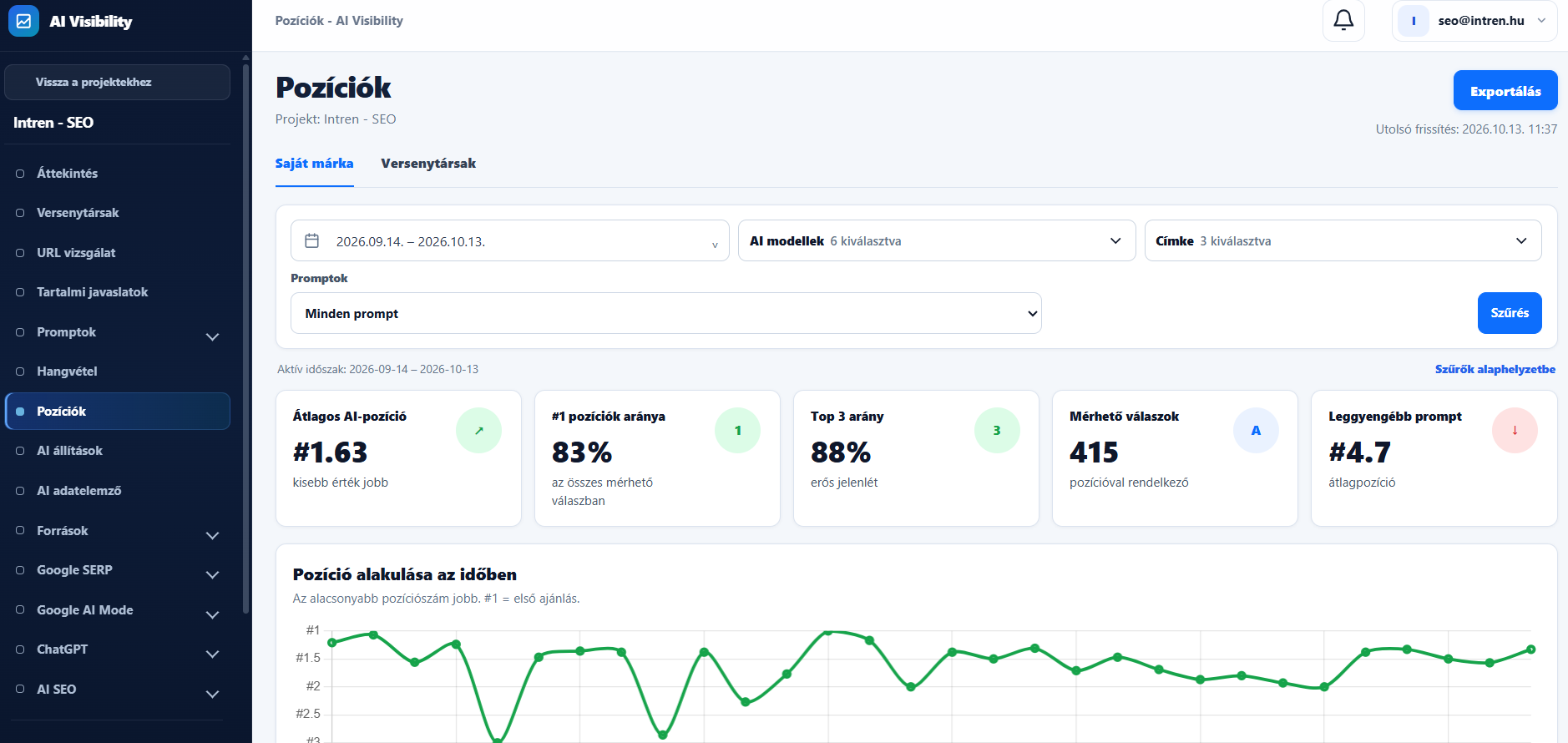Viewport: 1568px width, 743px height.
Task: Apply filters with the Szűrés button
Action: point(1510,313)
